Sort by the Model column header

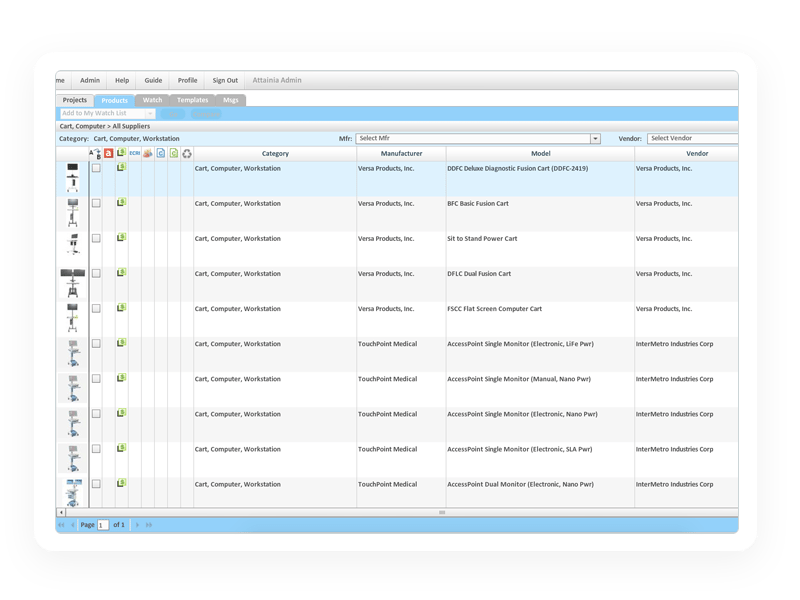click(x=541, y=154)
